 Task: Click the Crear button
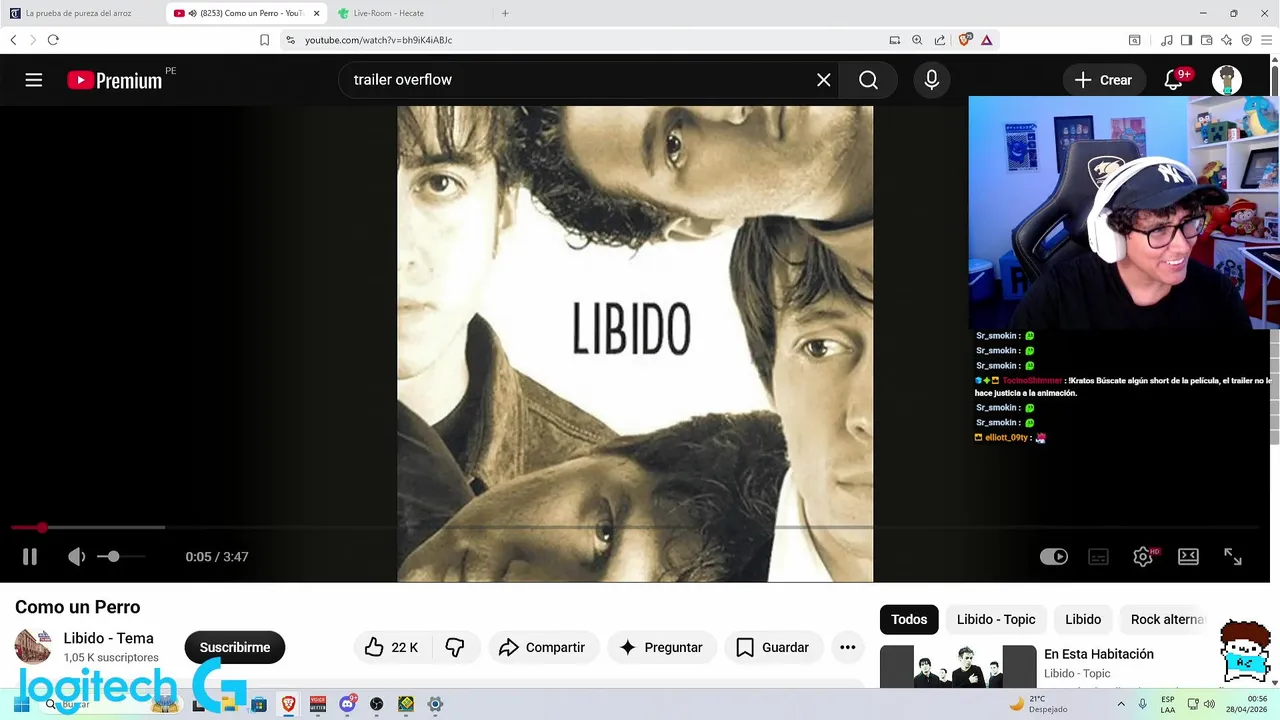[x=1103, y=80]
